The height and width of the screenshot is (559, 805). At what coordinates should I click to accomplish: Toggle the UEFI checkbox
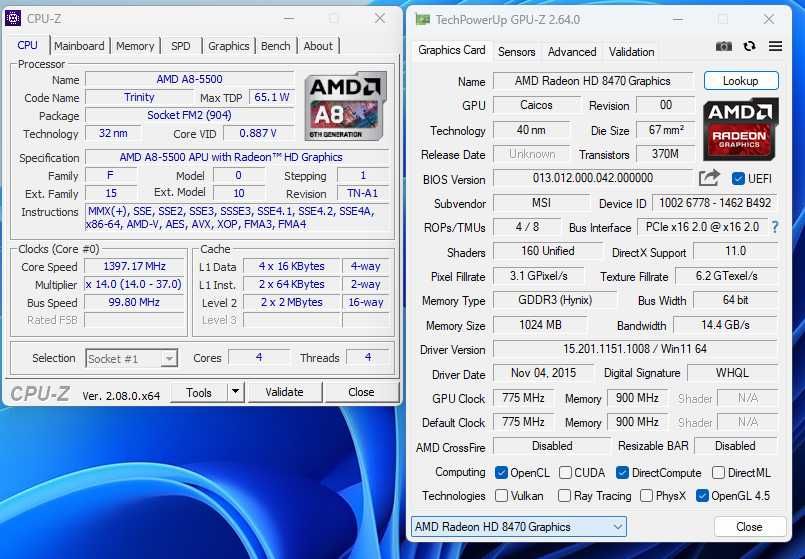[x=738, y=179]
